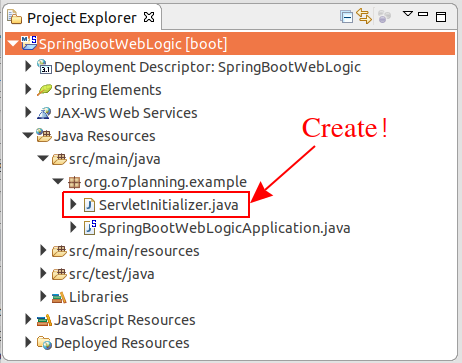Image resolution: width=462 pixels, height=363 pixels.
Task: Open the View Menu triangle dropdown
Action: [x=408, y=14]
